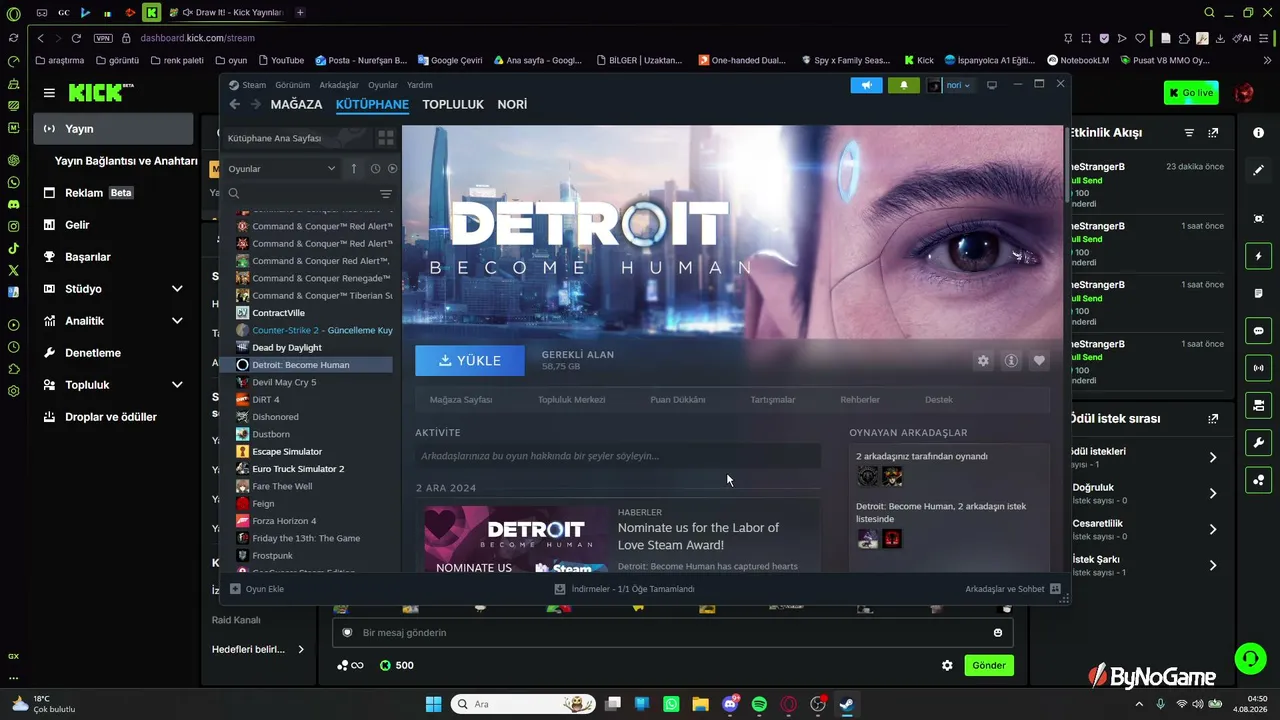The image size is (1280, 720).
Task: Add Detroit: Become Human to favorites
Action: coord(1039,361)
